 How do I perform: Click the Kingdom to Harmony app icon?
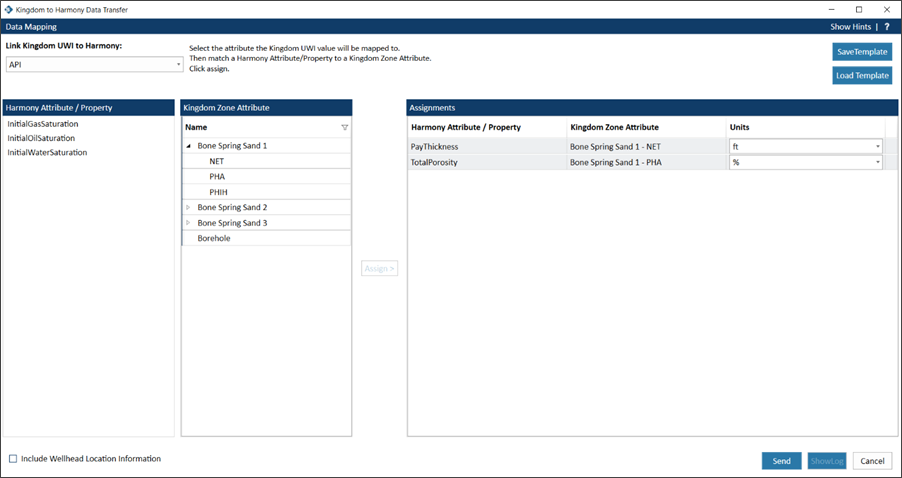point(9,9)
